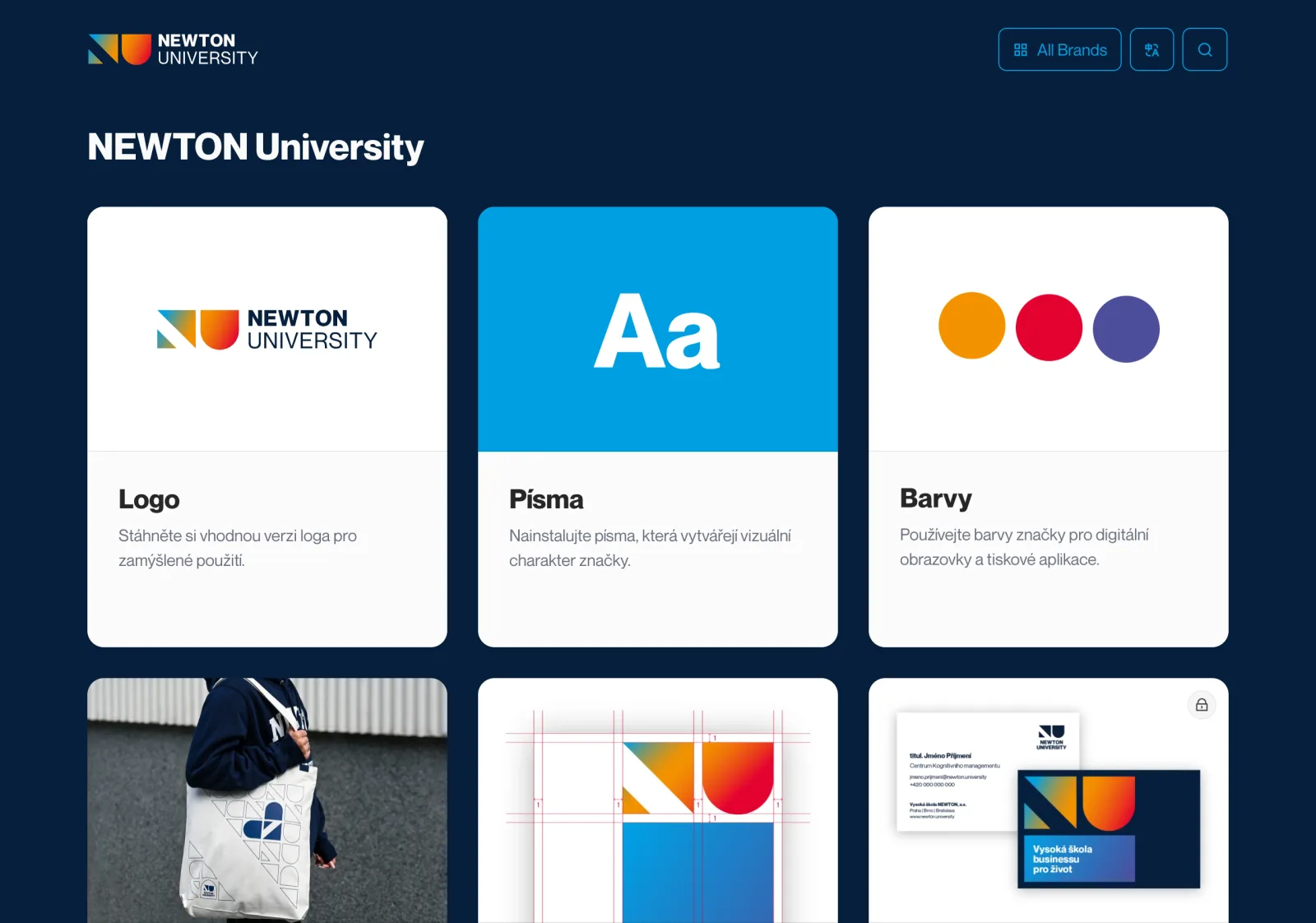The height and width of the screenshot is (923, 1316).
Task: Select the red color circle
Action: (x=1049, y=327)
